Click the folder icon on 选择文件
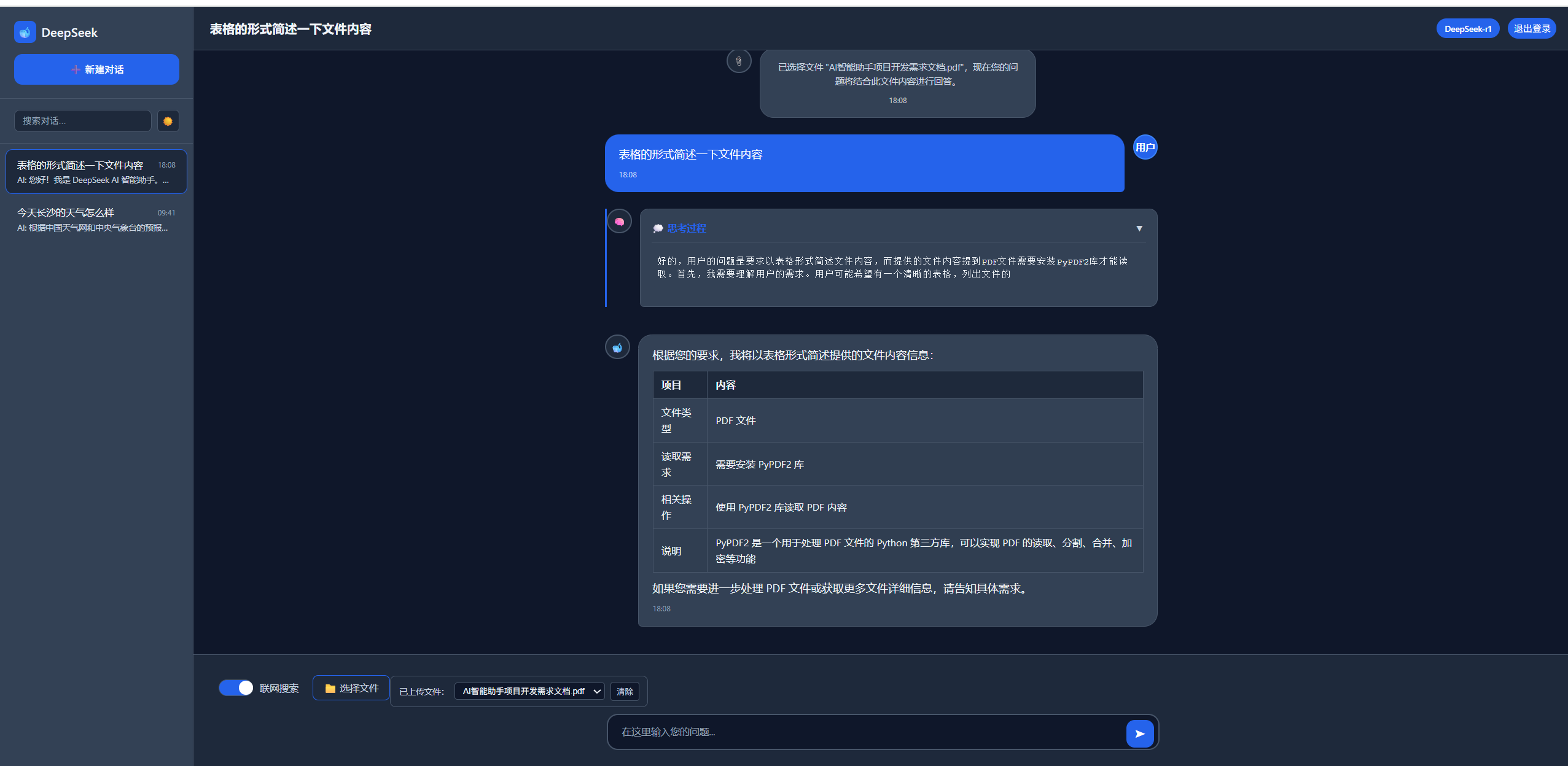 pos(330,689)
